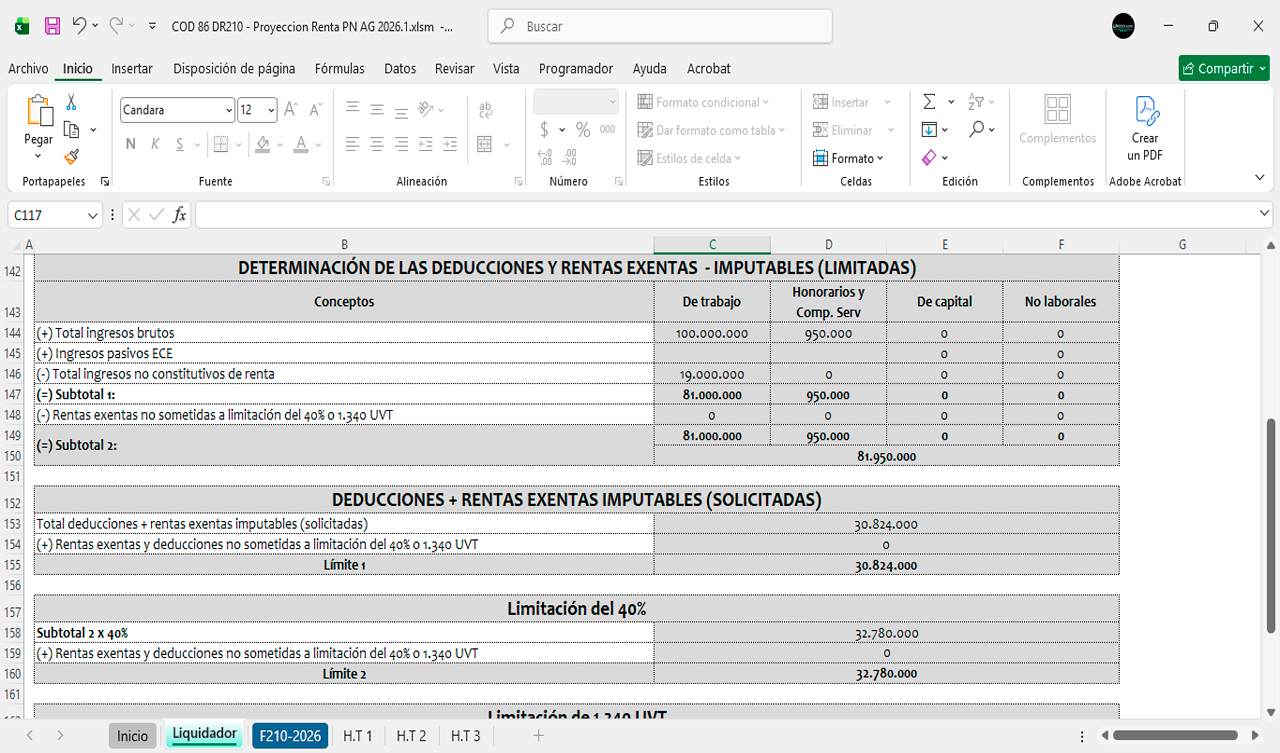Click the Save icon in title bar
The image size is (1280, 753).
click(x=52, y=26)
